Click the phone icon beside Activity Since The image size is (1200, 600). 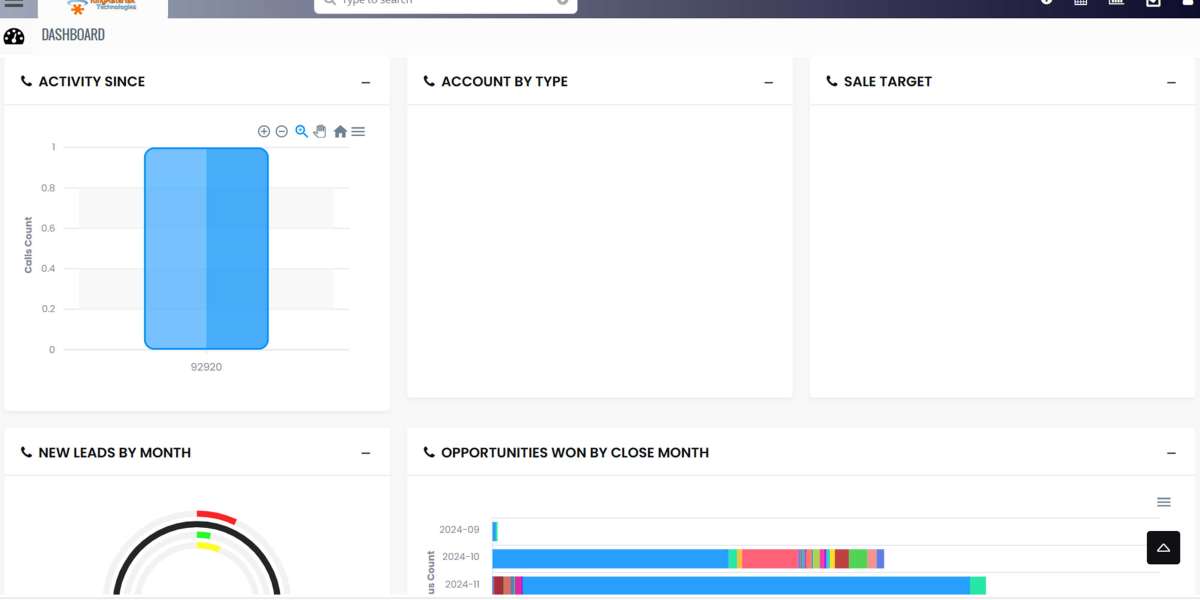click(26, 81)
